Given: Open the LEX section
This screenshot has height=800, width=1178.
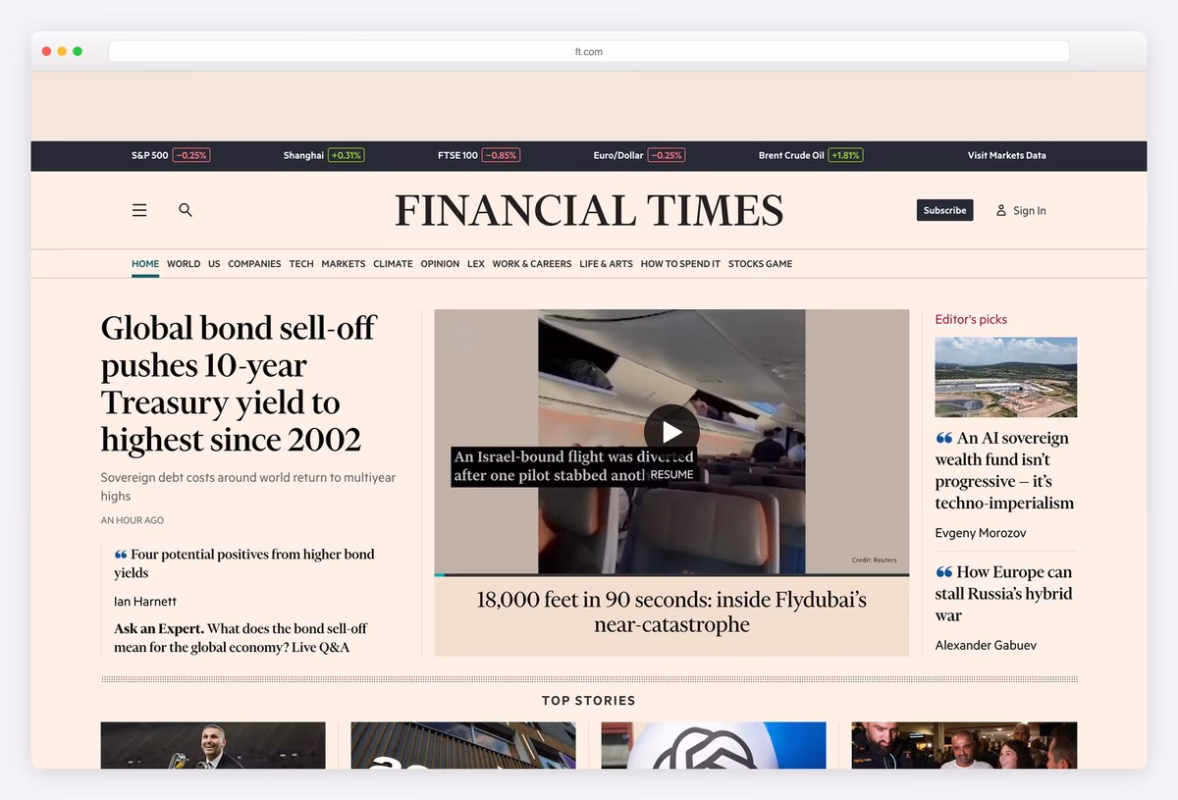Looking at the screenshot, I should 476,264.
